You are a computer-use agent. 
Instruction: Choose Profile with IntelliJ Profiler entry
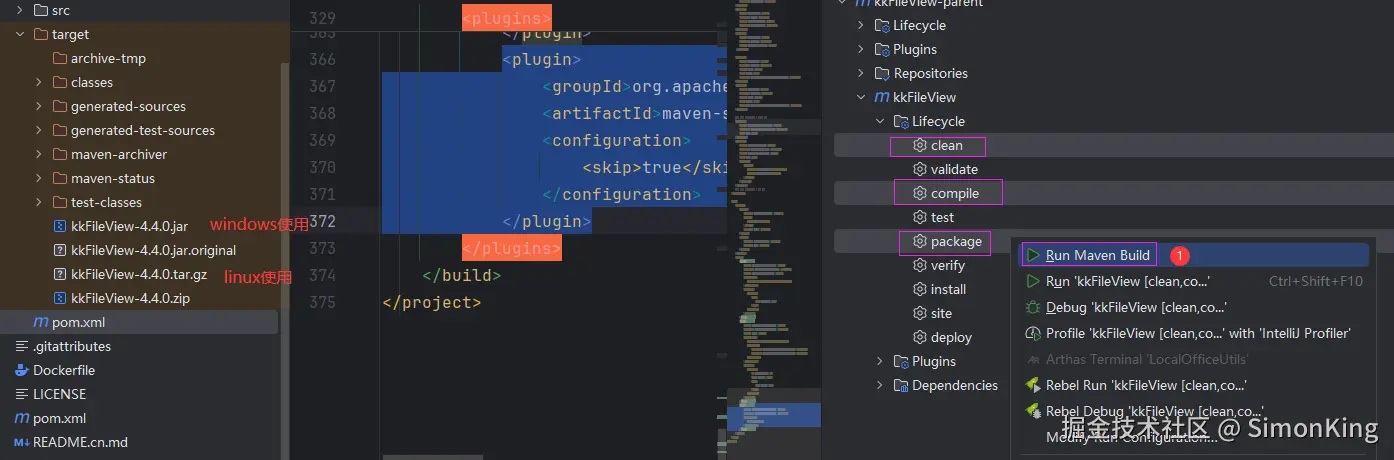pos(1193,333)
